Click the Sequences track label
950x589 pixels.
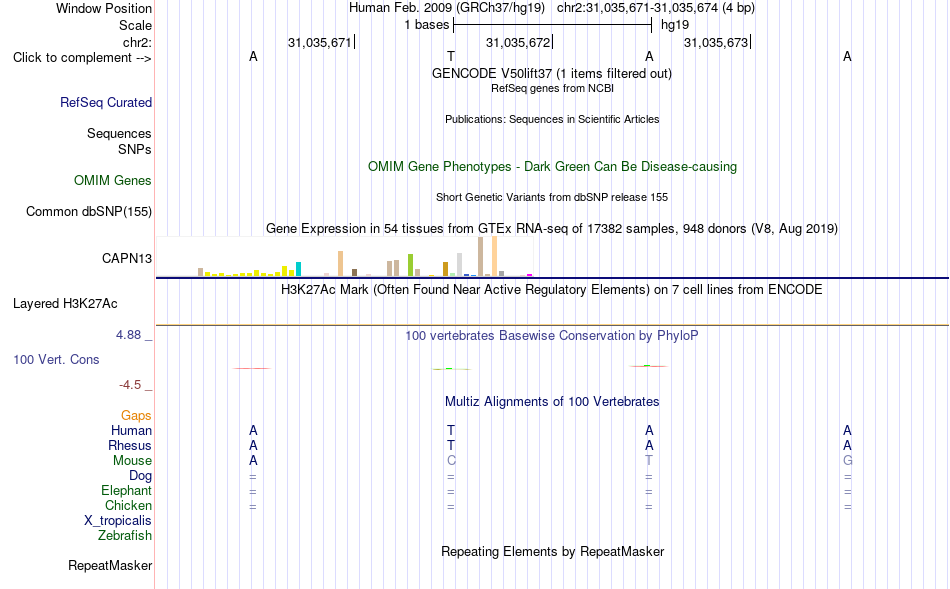(x=119, y=133)
